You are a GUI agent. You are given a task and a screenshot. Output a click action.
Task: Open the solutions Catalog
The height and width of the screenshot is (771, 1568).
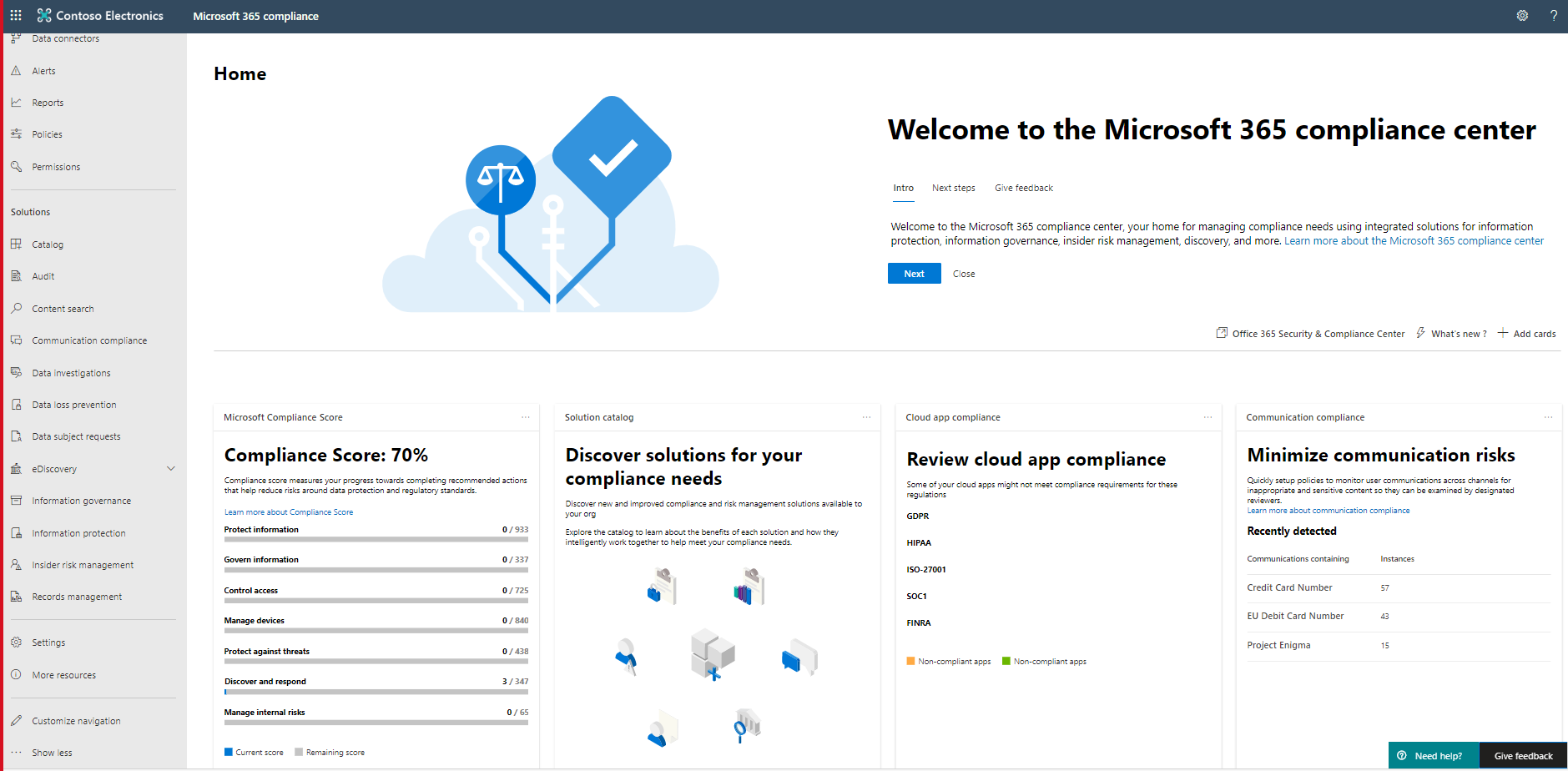[x=48, y=244]
